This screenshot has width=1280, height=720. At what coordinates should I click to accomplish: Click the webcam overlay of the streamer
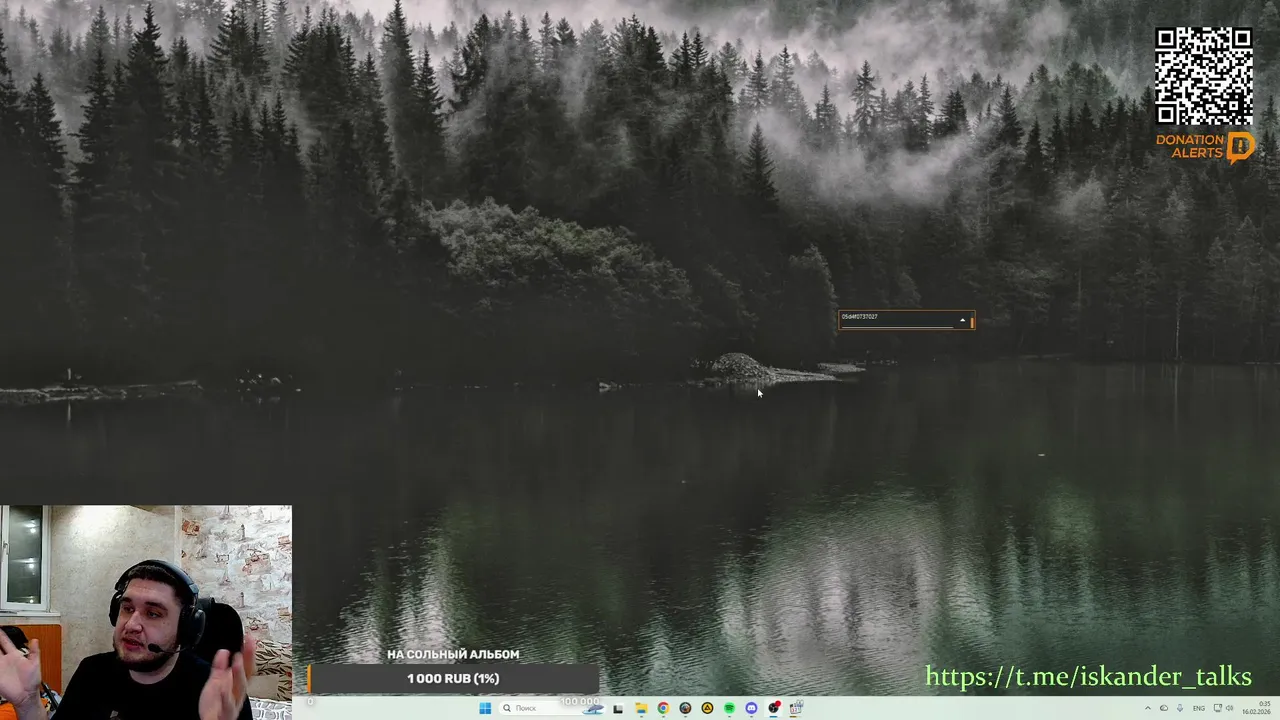[x=146, y=612]
